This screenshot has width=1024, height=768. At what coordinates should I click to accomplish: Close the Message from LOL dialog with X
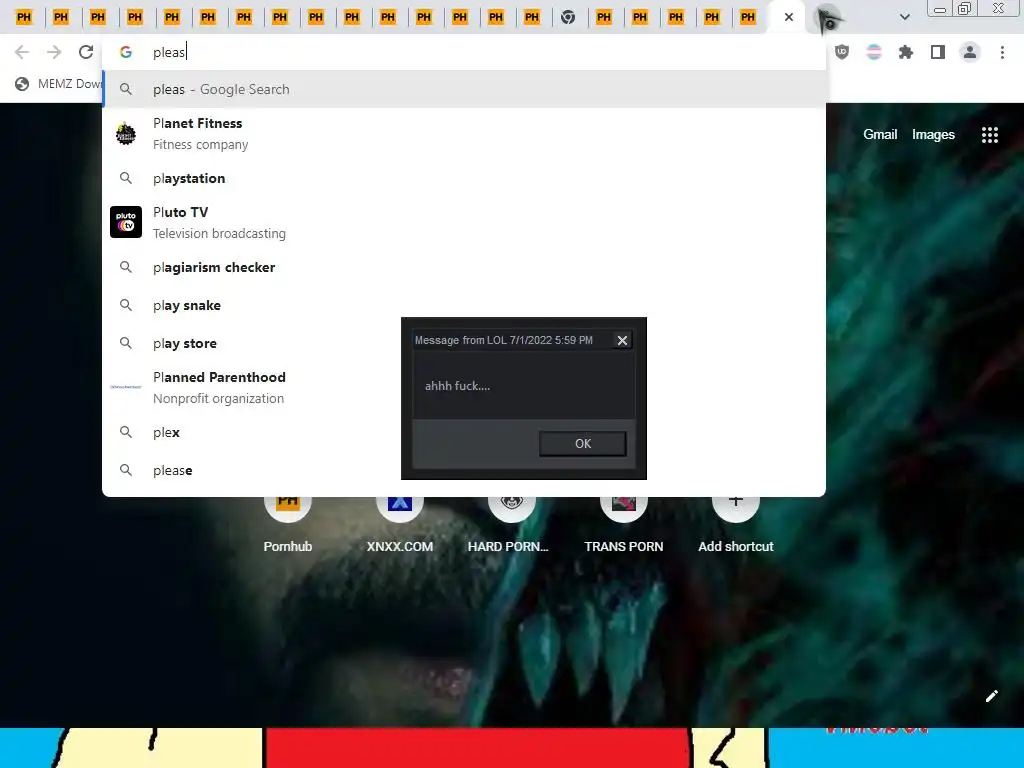tap(622, 340)
